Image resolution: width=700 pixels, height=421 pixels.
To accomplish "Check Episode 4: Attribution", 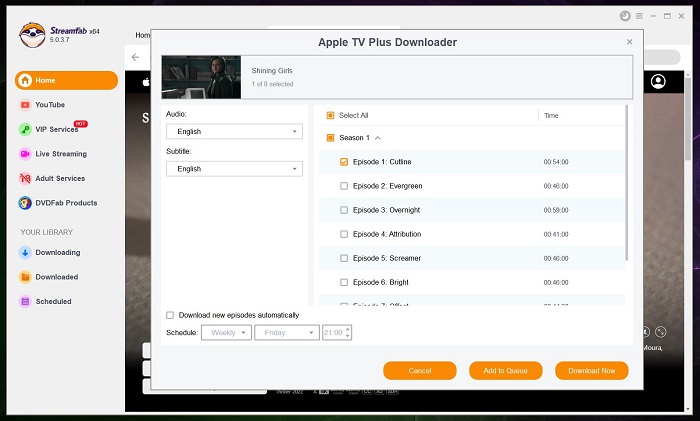I will coord(344,234).
